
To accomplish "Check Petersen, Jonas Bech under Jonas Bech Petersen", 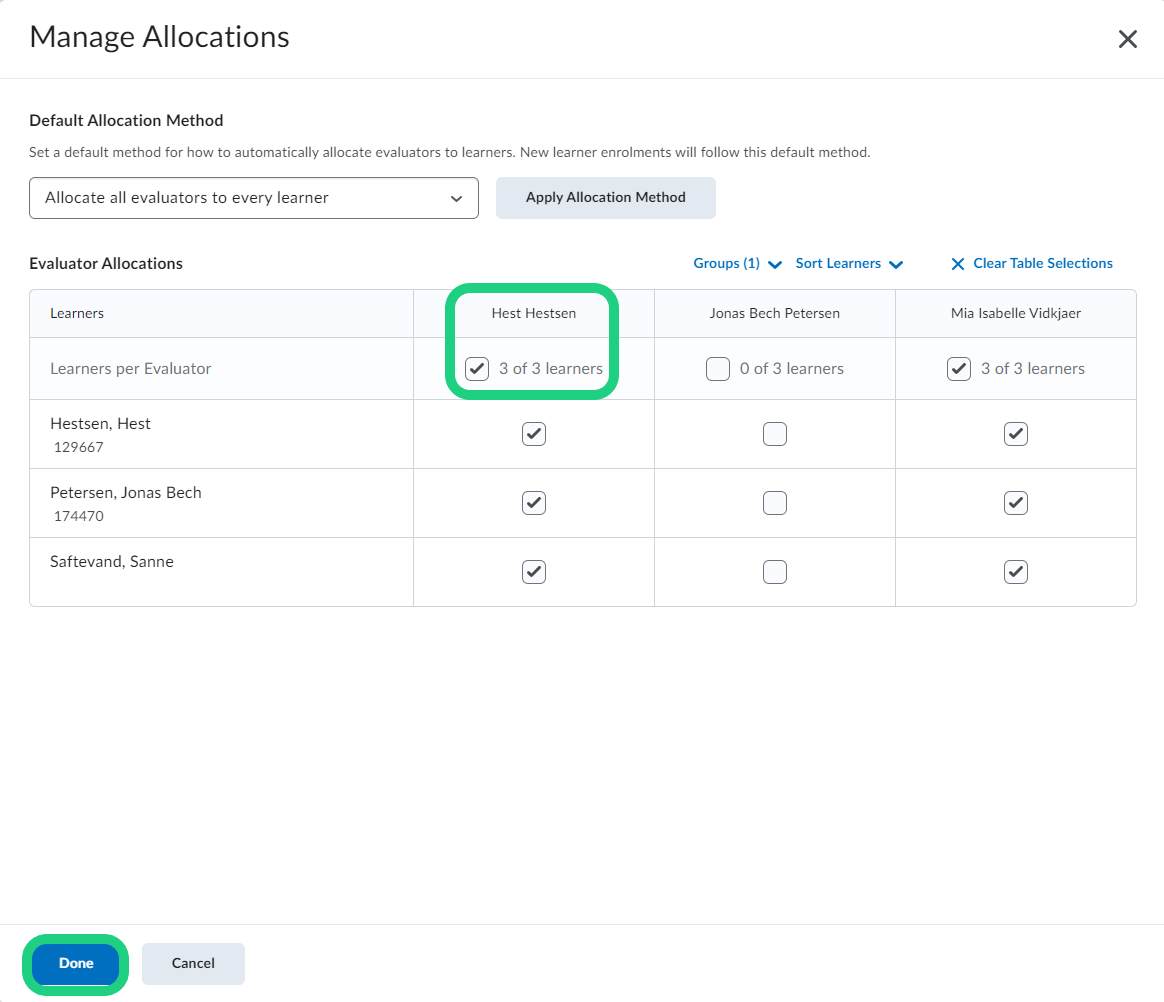I will tap(775, 502).
